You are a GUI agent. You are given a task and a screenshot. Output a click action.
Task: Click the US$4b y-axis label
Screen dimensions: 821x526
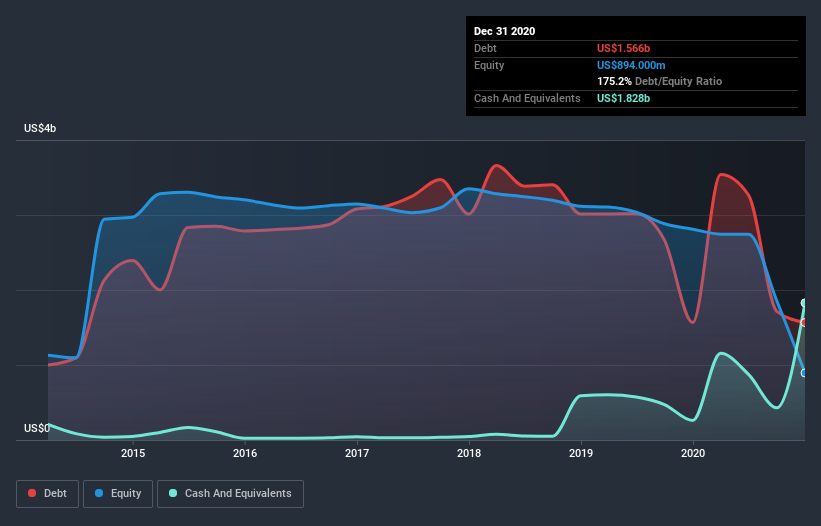point(40,128)
